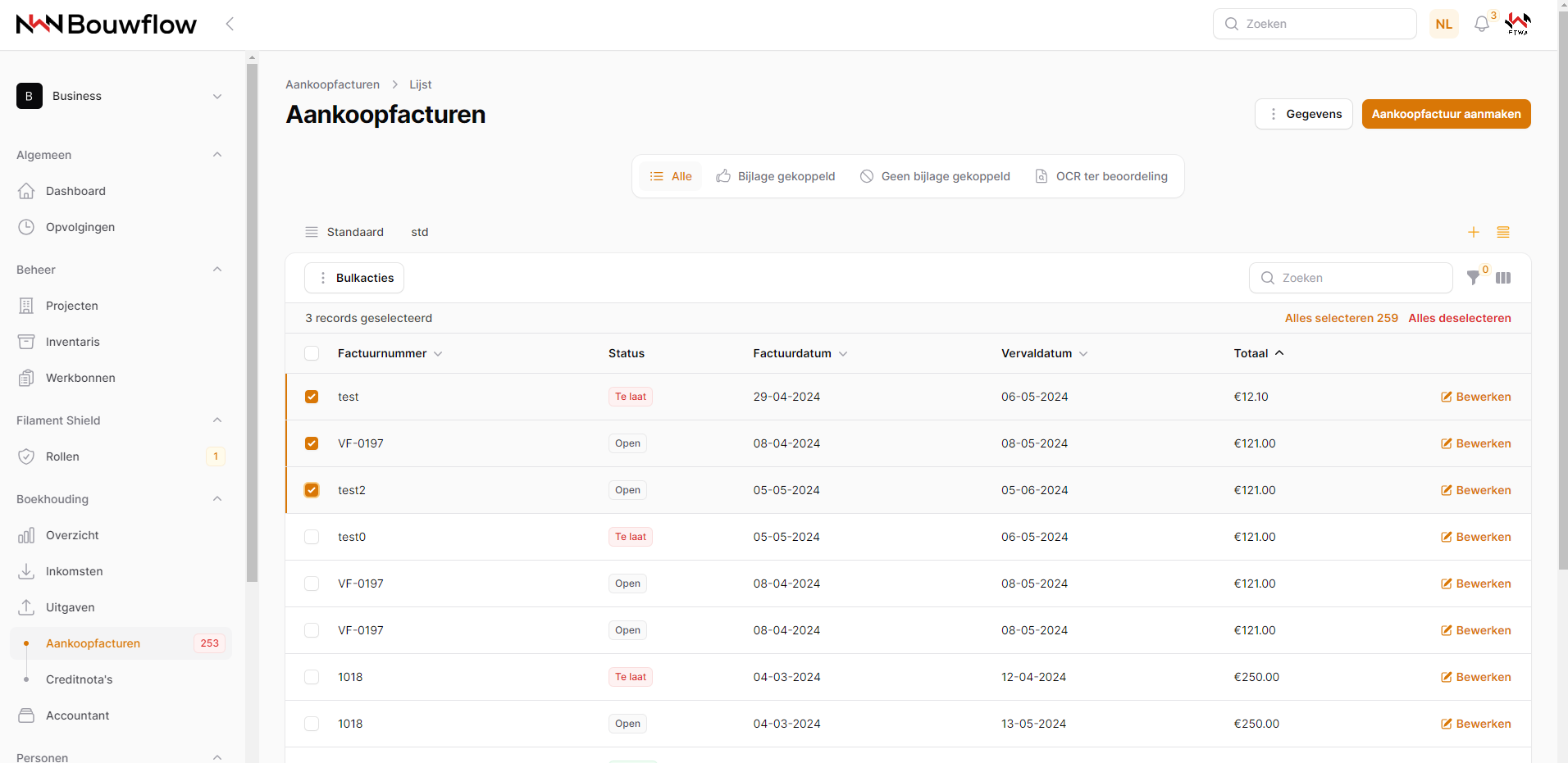Open the Rollen shield item
1568x763 pixels.
tap(62, 456)
